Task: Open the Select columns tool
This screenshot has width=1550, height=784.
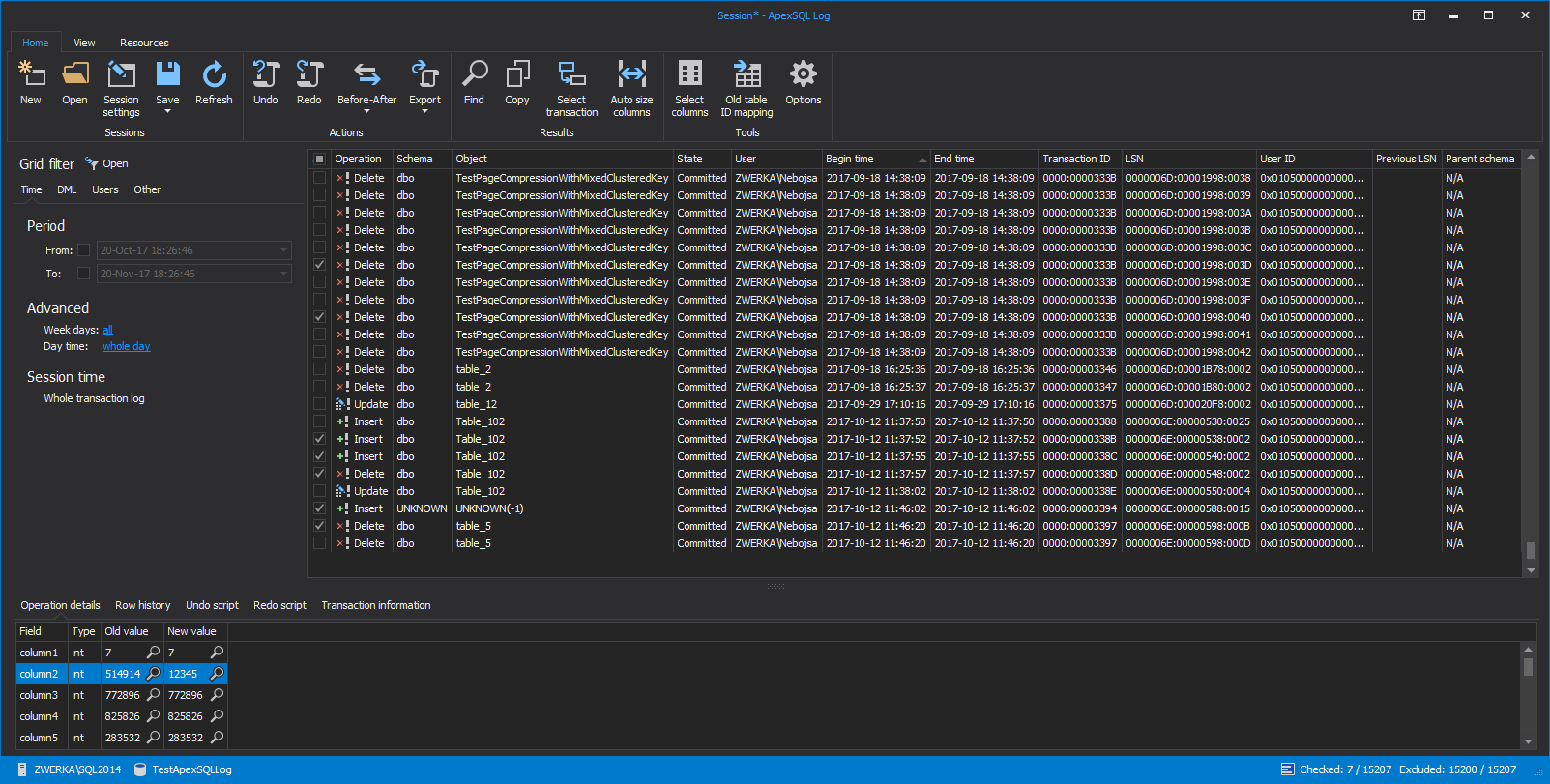Action: tap(689, 73)
